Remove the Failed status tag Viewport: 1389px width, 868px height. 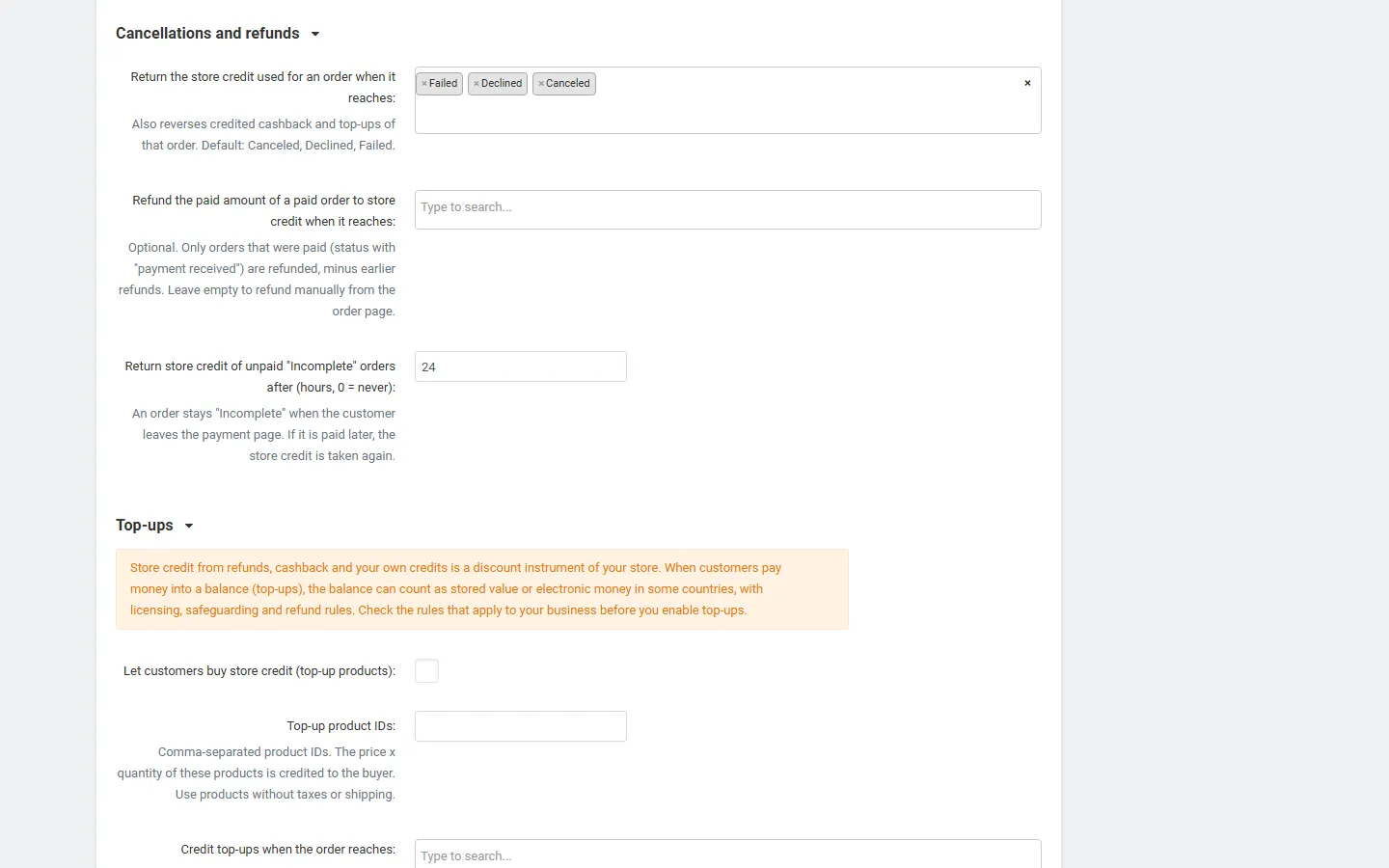[423, 84]
